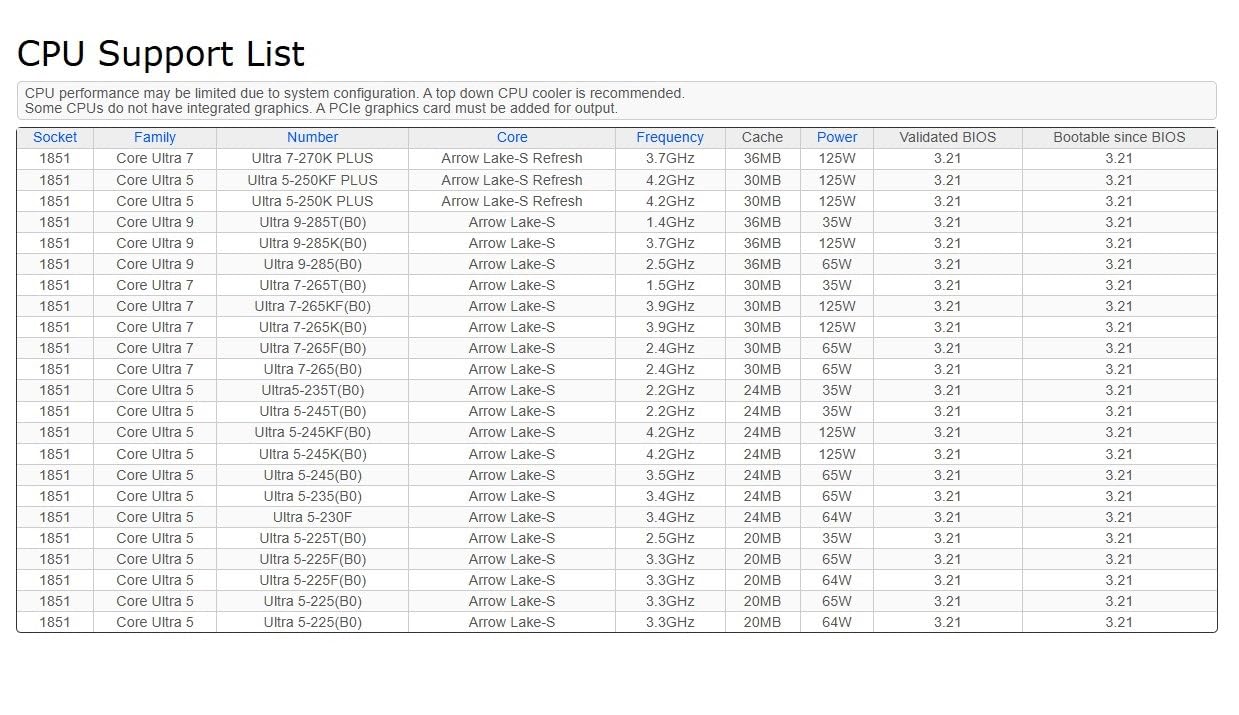The image size is (1239, 715).
Task: Click 64W in the Ultra 5-230F row
Action: 837,517
